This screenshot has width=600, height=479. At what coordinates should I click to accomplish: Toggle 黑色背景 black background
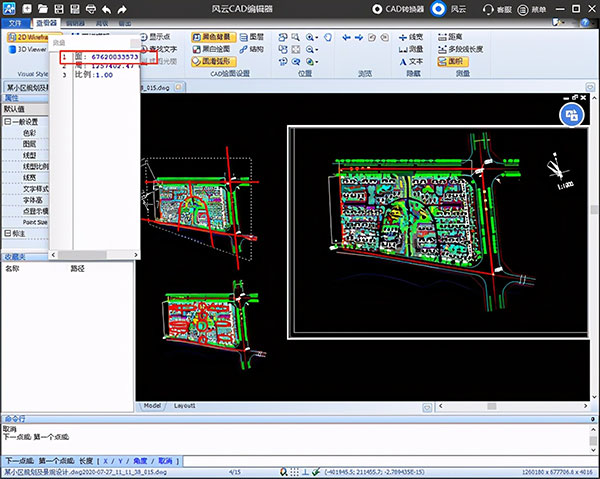(x=214, y=37)
